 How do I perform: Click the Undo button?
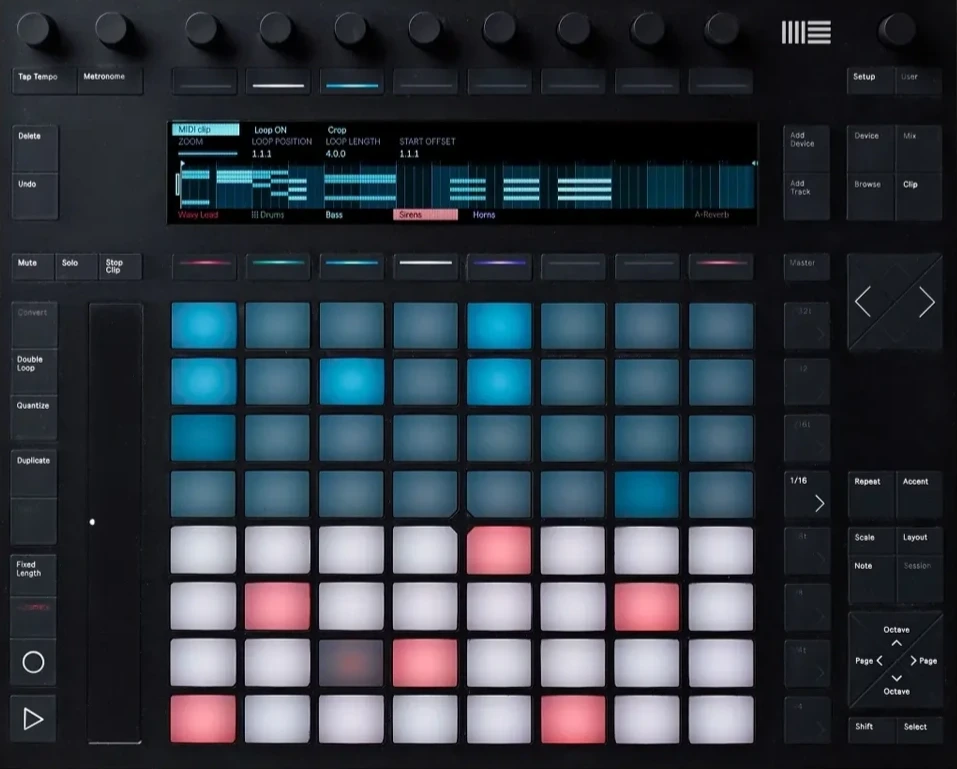[x=35, y=197]
